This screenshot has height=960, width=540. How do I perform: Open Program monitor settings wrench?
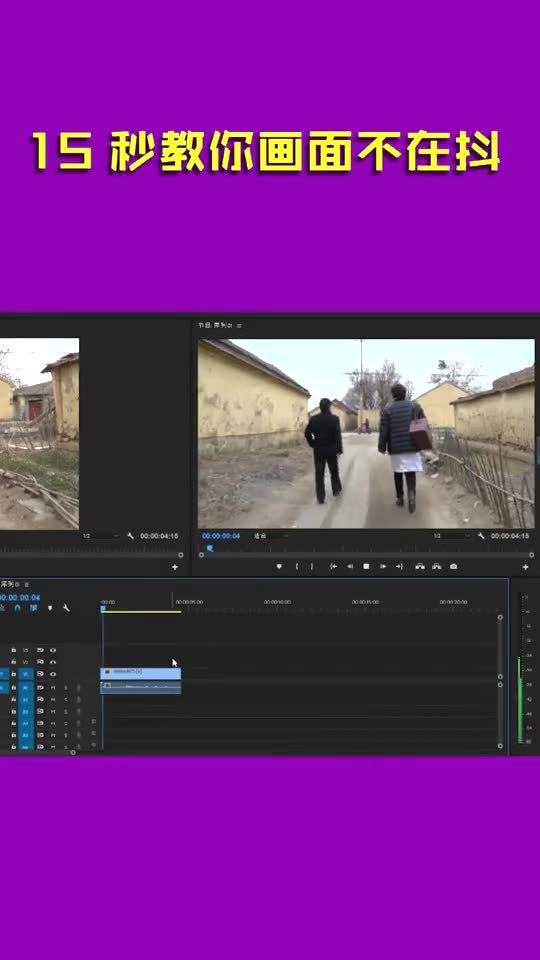[481, 536]
